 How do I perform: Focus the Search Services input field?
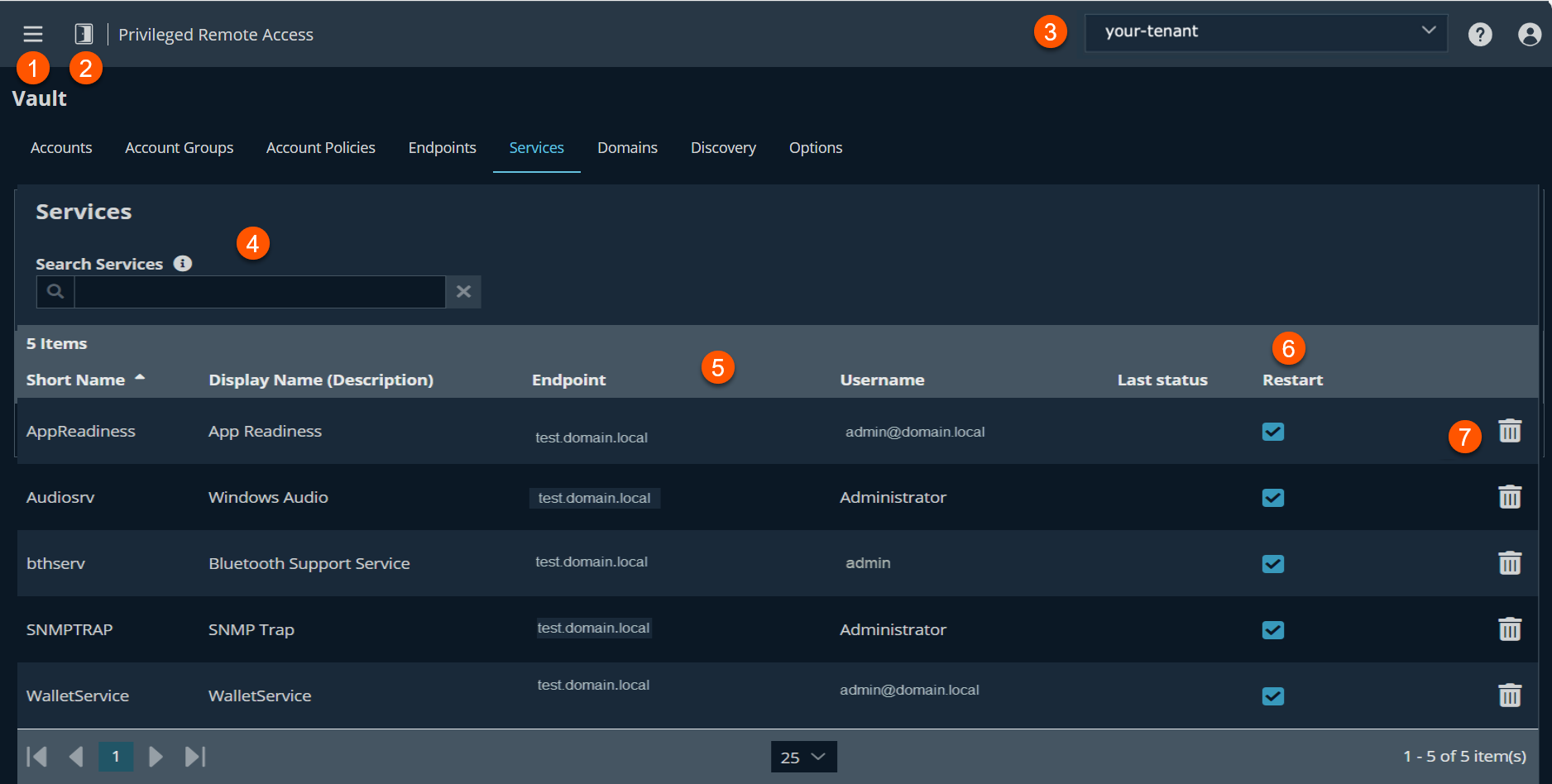point(260,292)
